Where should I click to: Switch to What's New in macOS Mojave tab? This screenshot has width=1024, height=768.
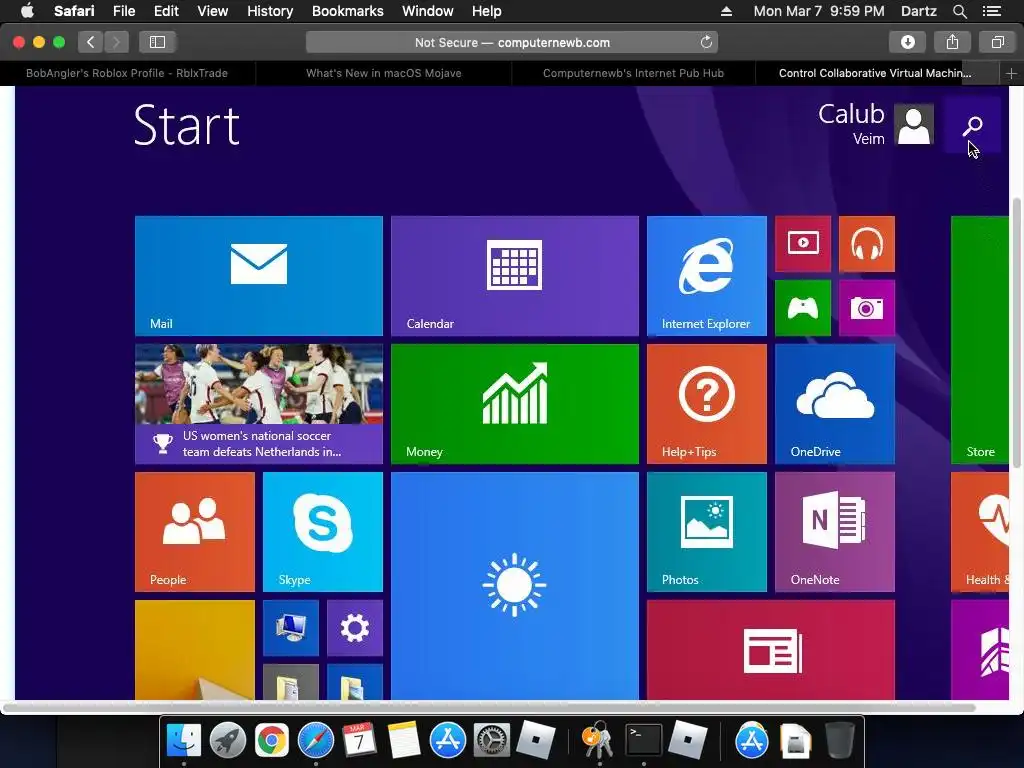coord(383,73)
